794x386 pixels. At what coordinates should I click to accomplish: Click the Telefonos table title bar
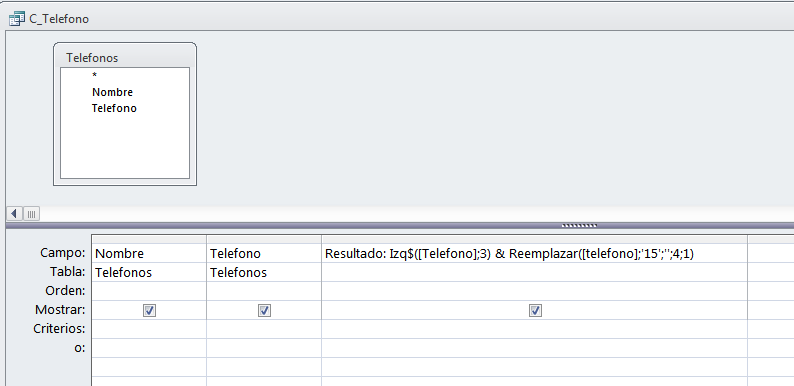(x=125, y=57)
